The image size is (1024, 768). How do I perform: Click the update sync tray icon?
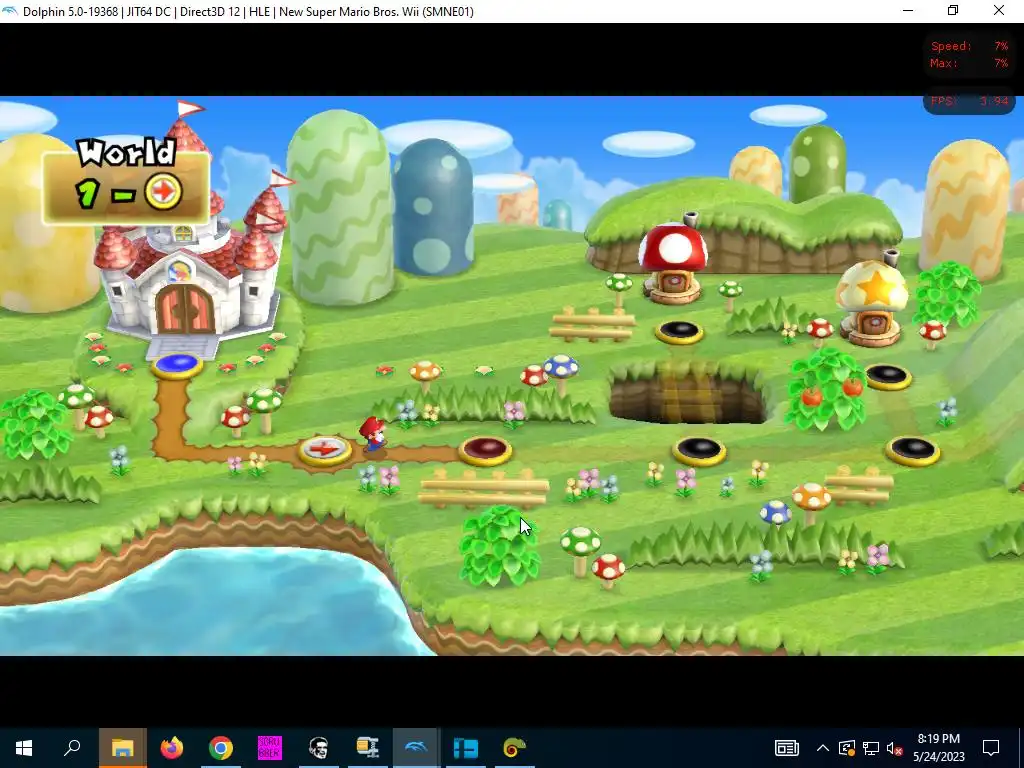point(847,748)
